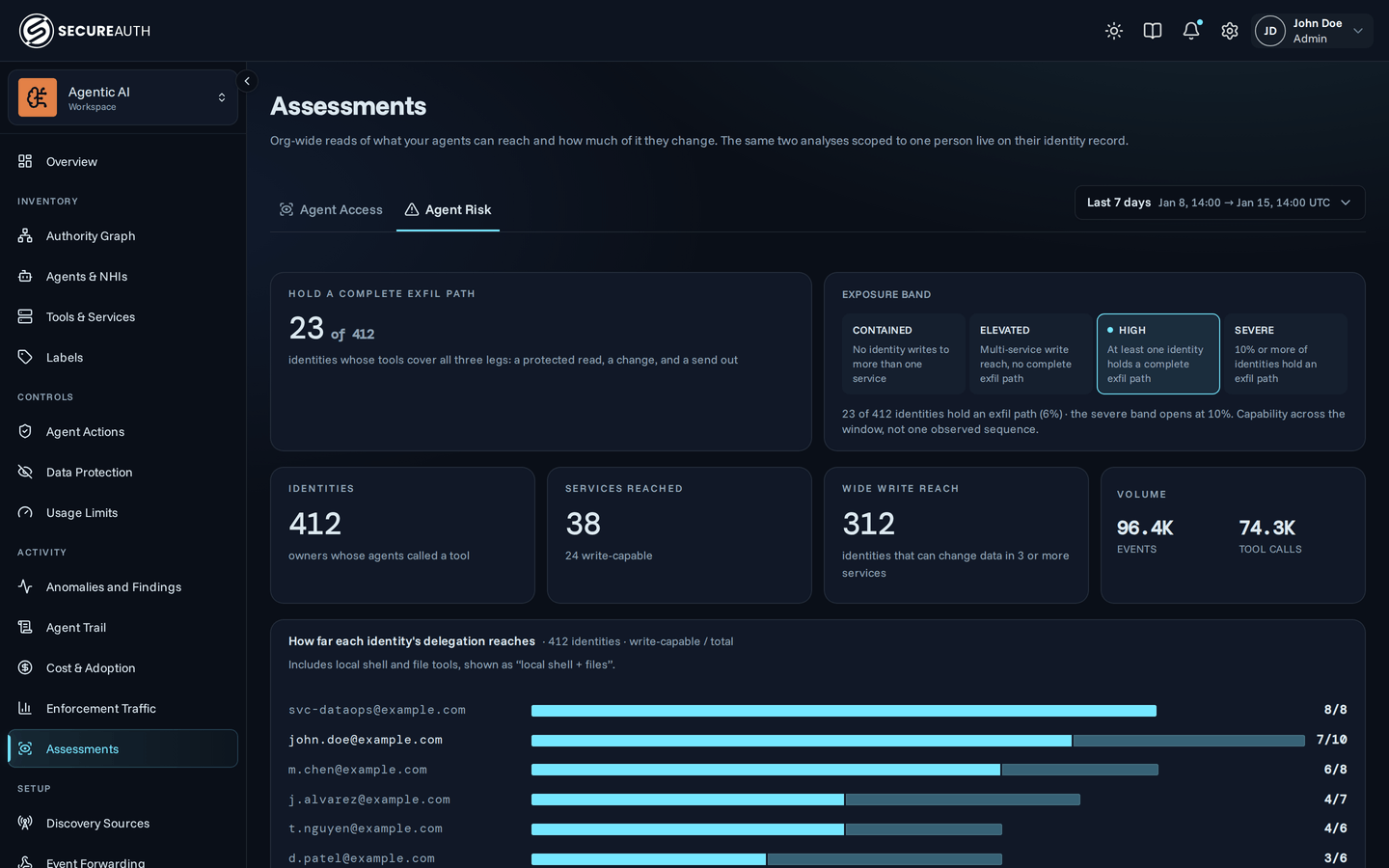Screen dimensions: 1389x868
Task: Click the Tools & Services icon
Action: point(25,316)
